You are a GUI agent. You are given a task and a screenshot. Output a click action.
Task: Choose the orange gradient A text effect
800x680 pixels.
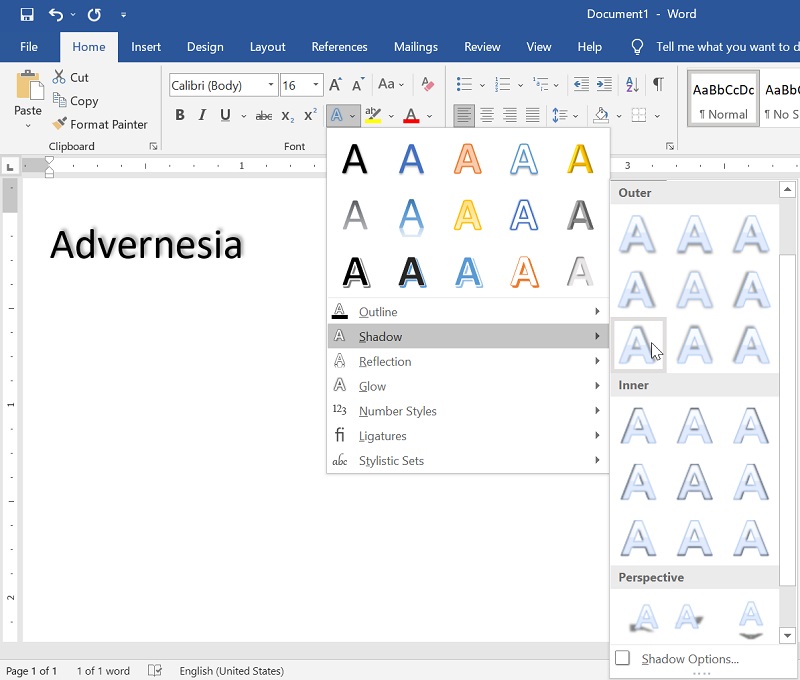pyautogui.click(x=467, y=158)
